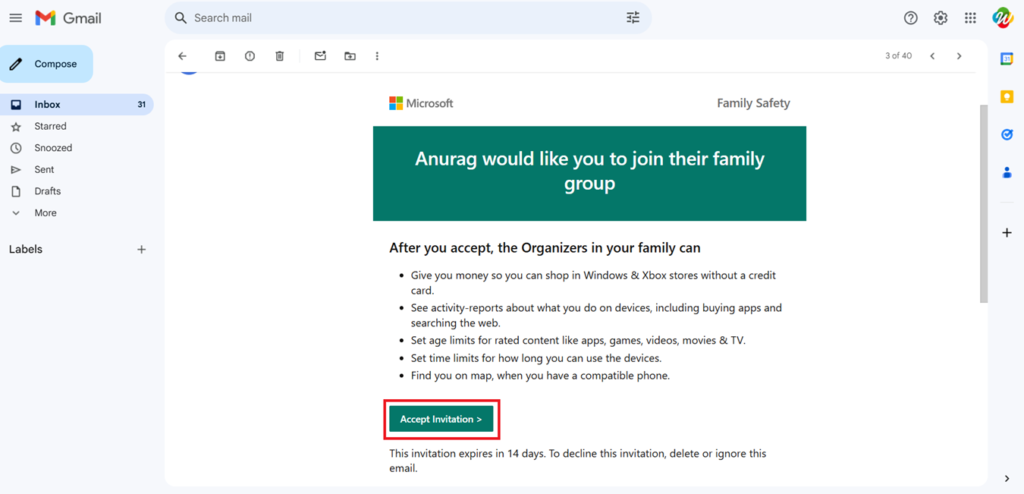Delete this email with trash icon
The height and width of the screenshot is (494, 1024).
(280, 56)
